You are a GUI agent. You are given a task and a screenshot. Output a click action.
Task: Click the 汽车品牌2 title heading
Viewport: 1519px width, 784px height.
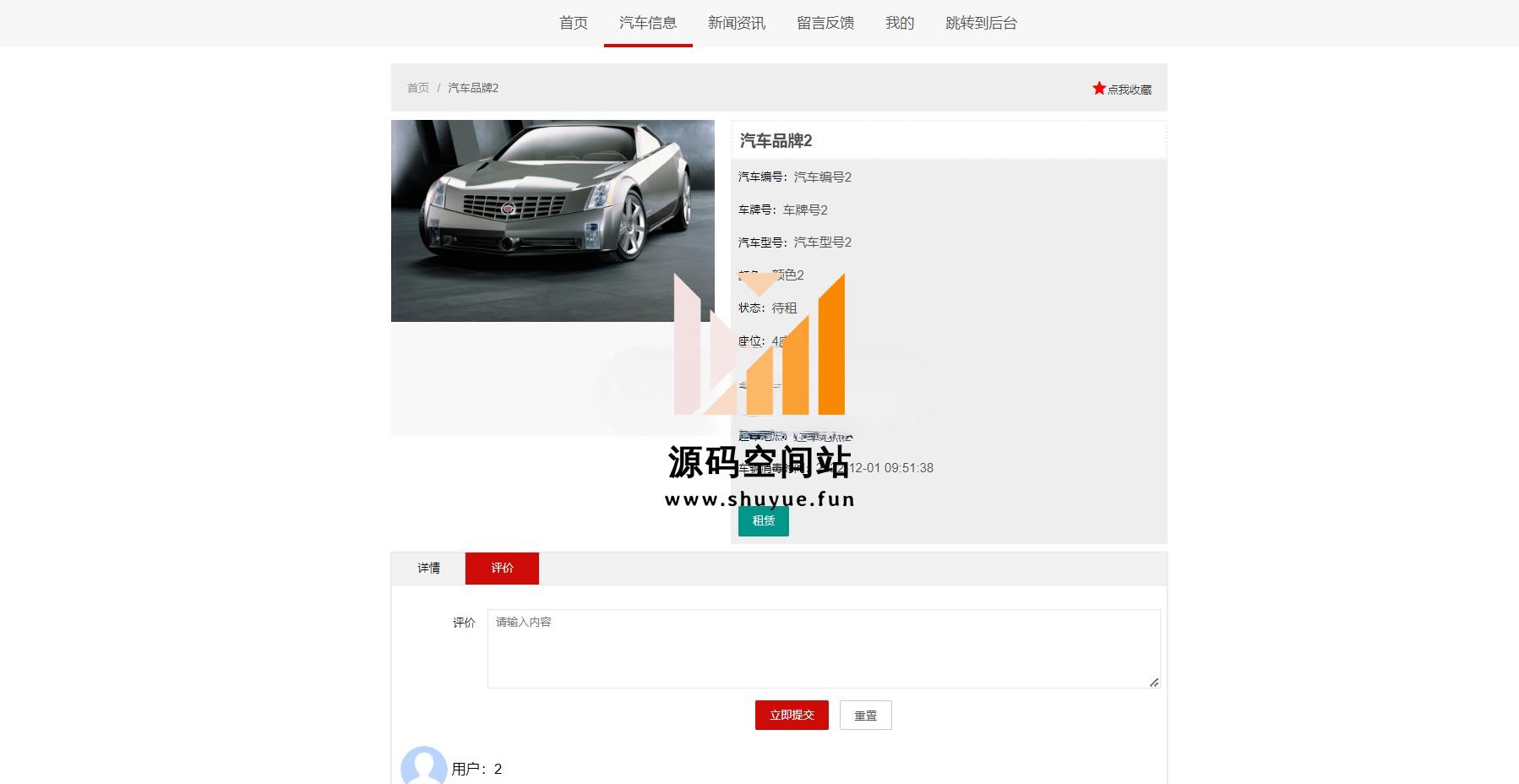pyautogui.click(x=776, y=141)
